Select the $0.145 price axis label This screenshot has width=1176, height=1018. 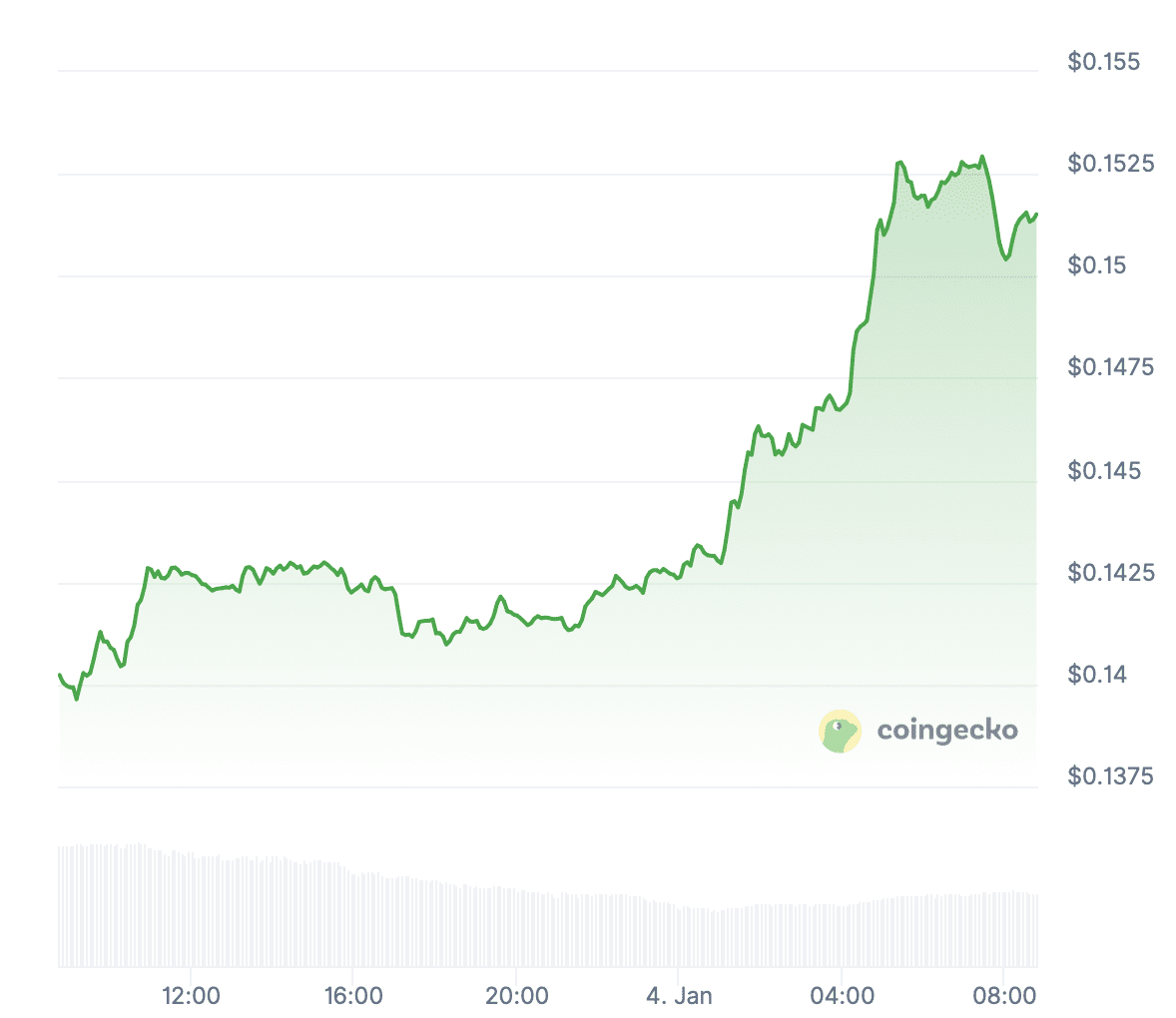[1103, 470]
